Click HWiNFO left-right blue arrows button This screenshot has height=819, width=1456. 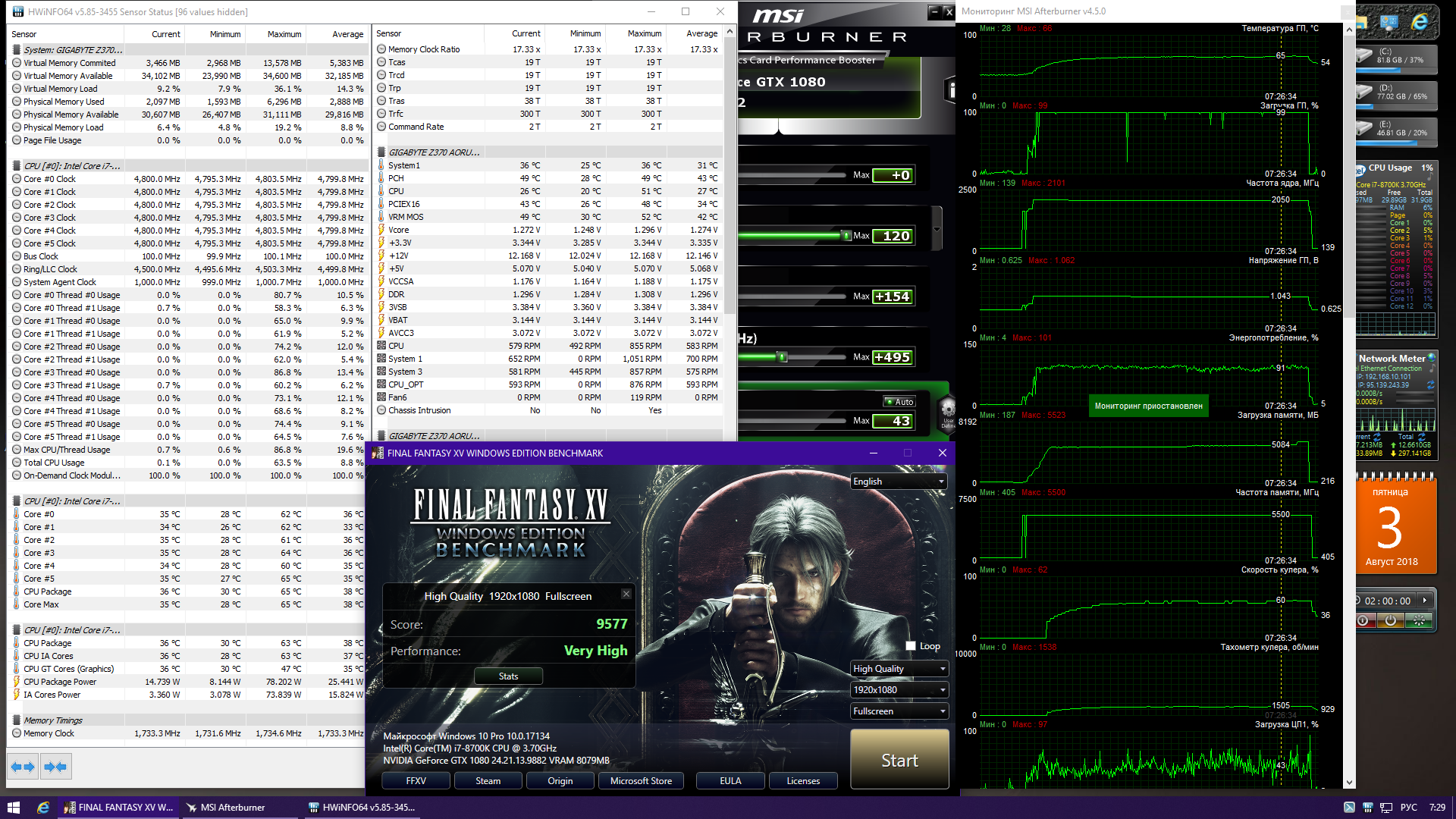[23, 767]
